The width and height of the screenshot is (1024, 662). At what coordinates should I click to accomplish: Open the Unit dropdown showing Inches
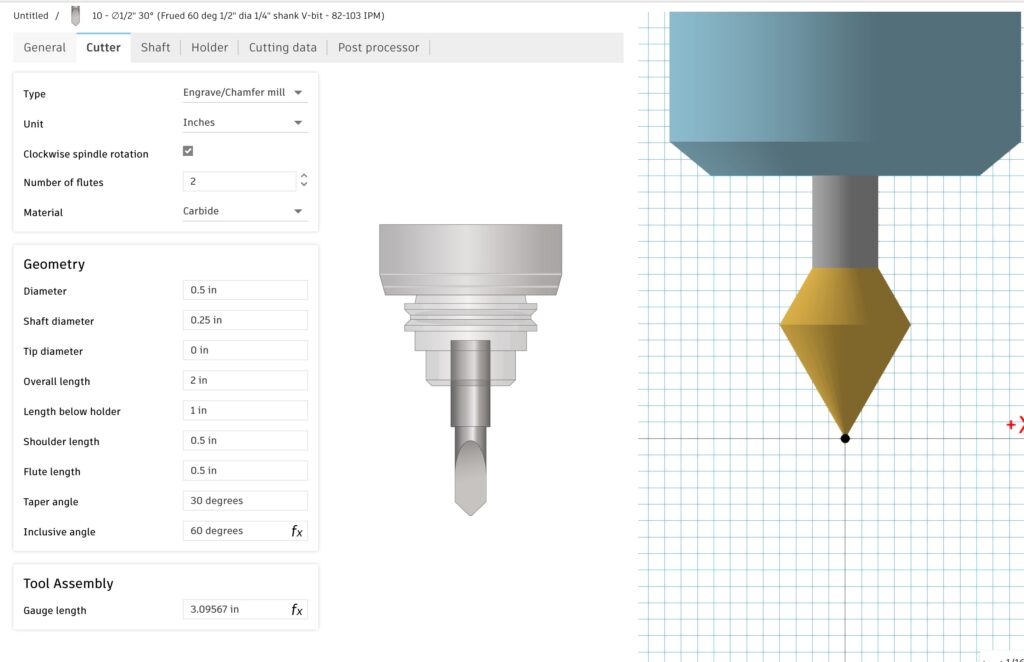[x=245, y=123]
